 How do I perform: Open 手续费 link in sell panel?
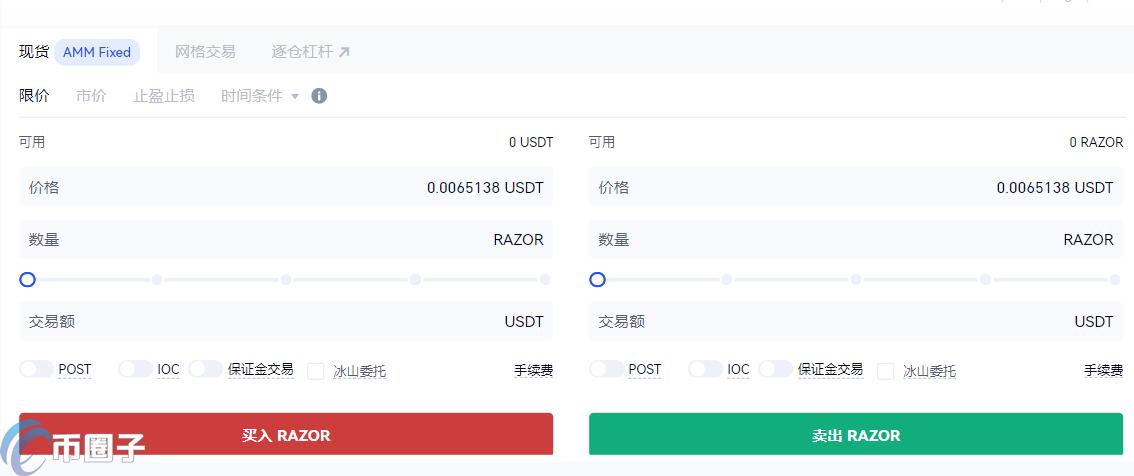pyautogui.click(x=1104, y=370)
